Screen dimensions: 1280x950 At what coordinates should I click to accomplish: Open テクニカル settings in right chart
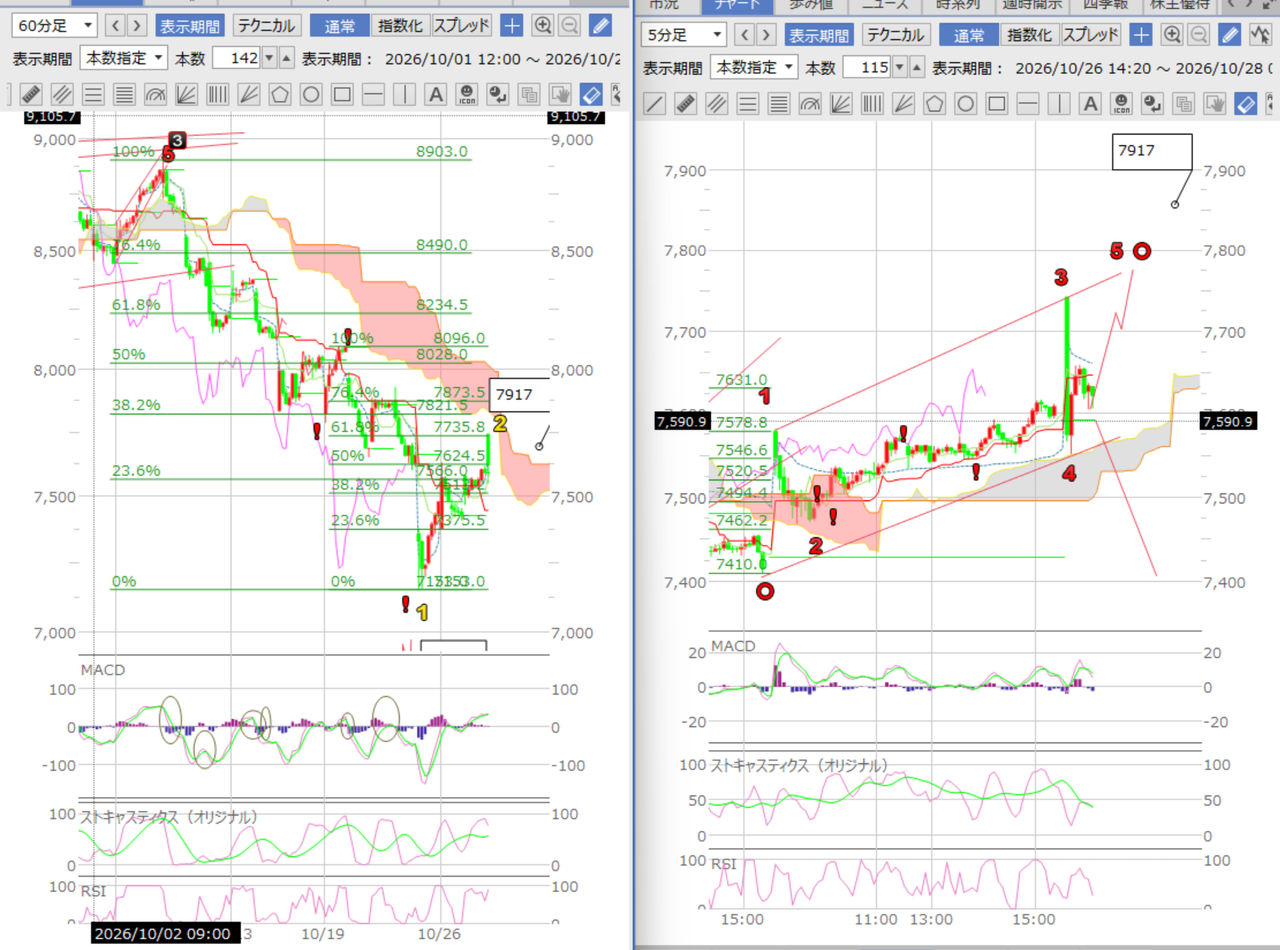click(895, 35)
